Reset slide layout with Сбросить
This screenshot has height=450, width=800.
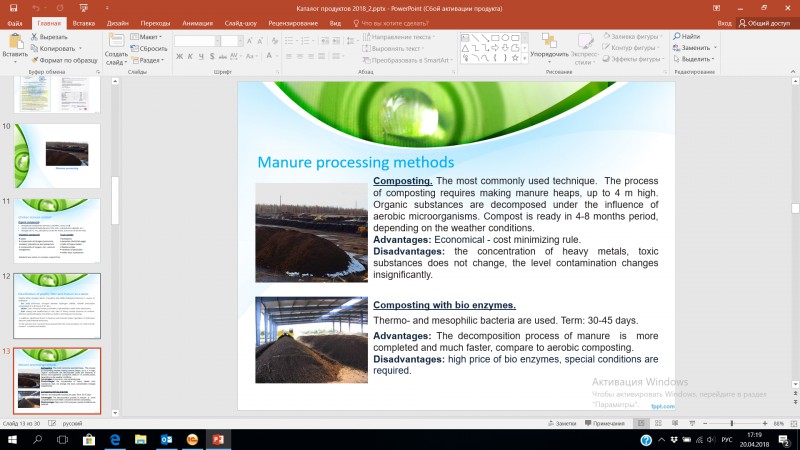[149, 48]
